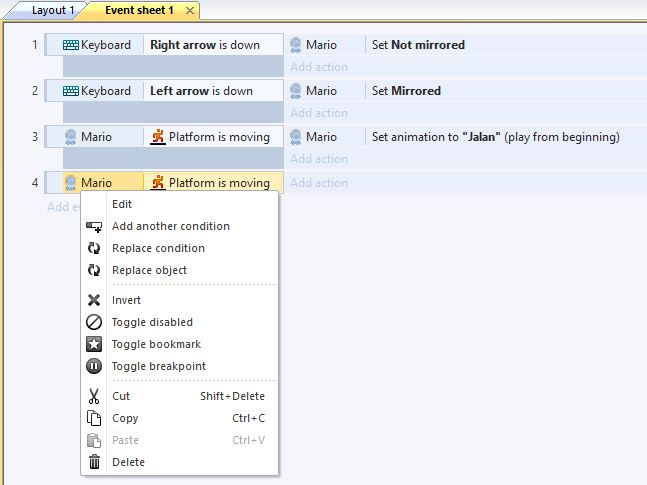Click the Keyboard icon in event 1
This screenshot has height=485, width=647.
pyautogui.click(x=71, y=45)
